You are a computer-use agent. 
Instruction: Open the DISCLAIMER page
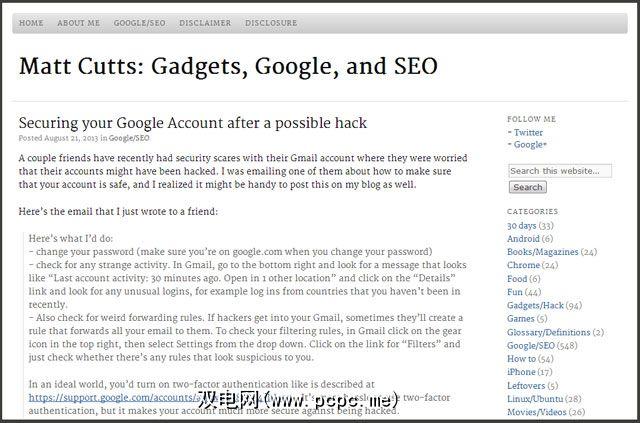pyautogui.click(x=205, y=22)
